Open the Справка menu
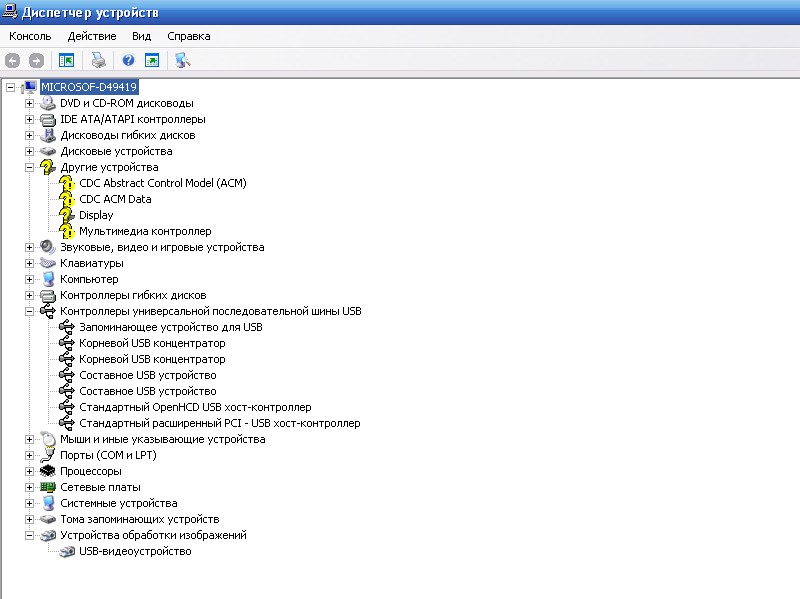Screen dimensions: 800x599 (x=189, y=36)
